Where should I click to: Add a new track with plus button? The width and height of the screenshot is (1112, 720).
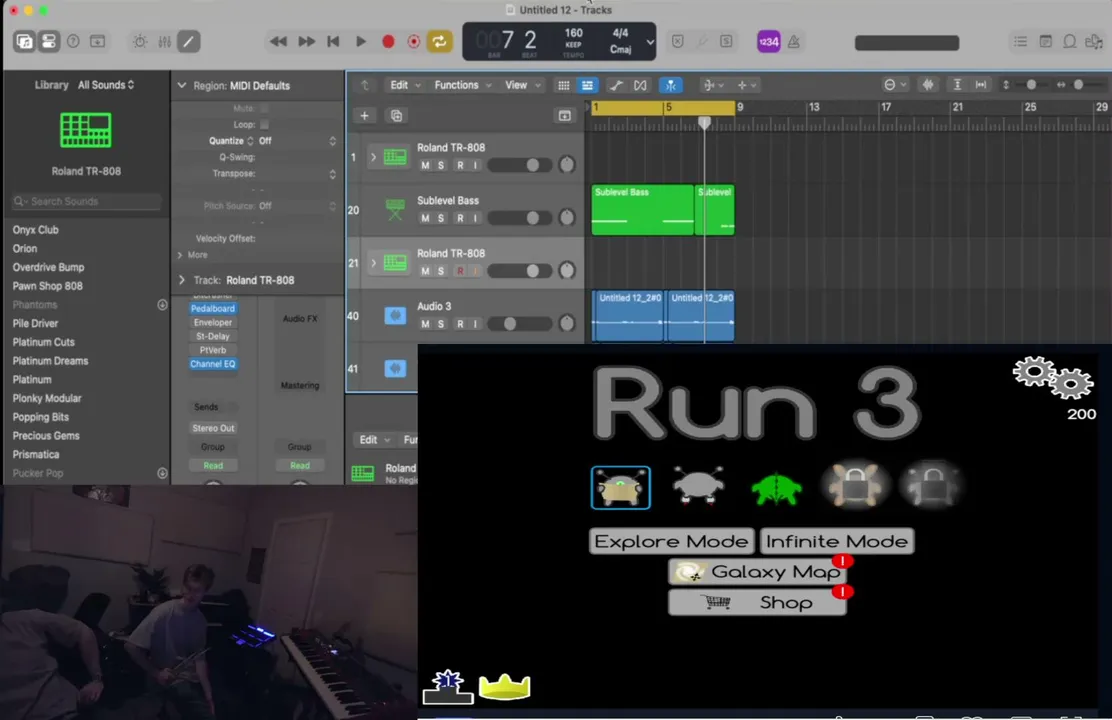[x=364, y=116]
